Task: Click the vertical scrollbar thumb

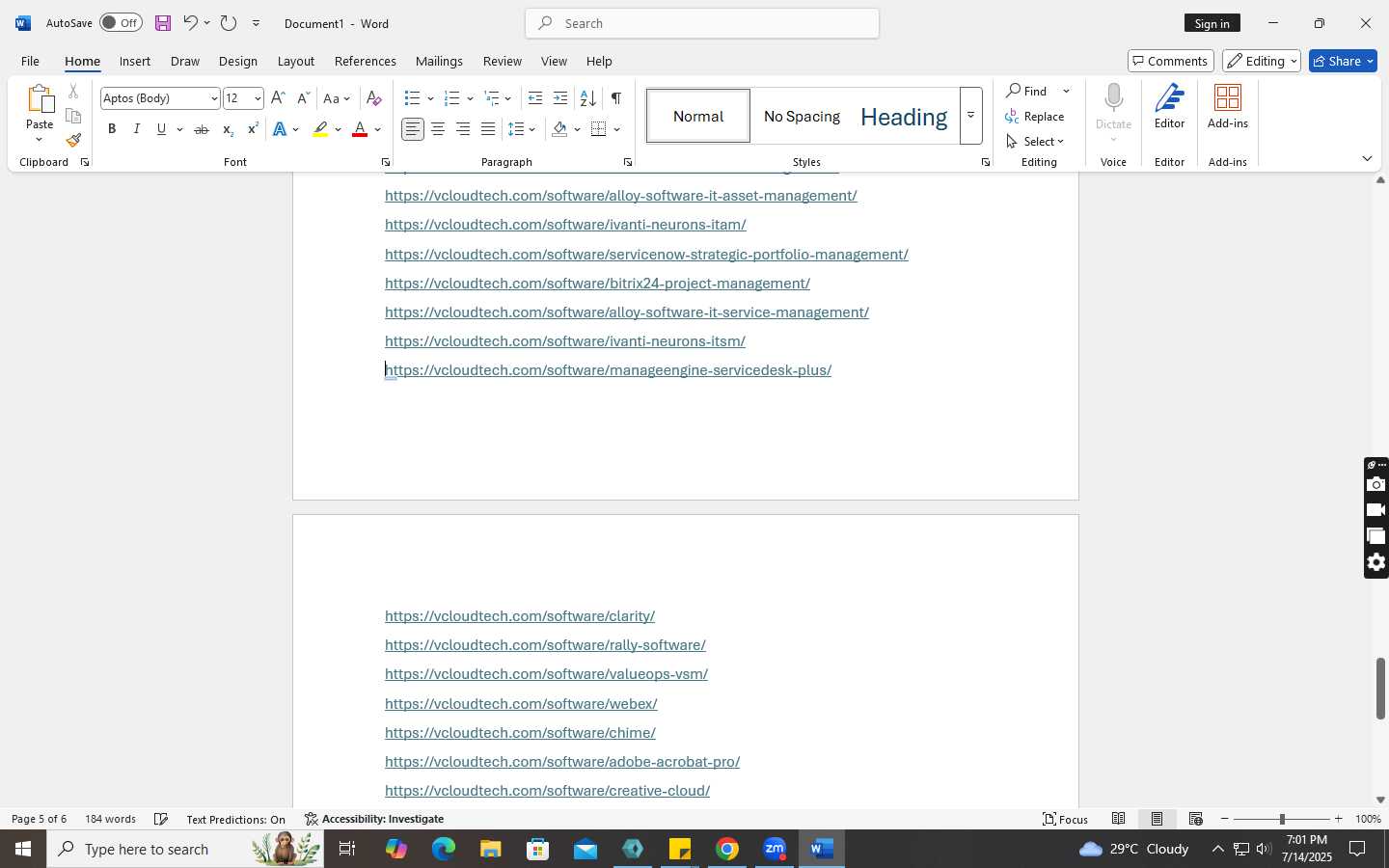Action: pos(1380,688)
